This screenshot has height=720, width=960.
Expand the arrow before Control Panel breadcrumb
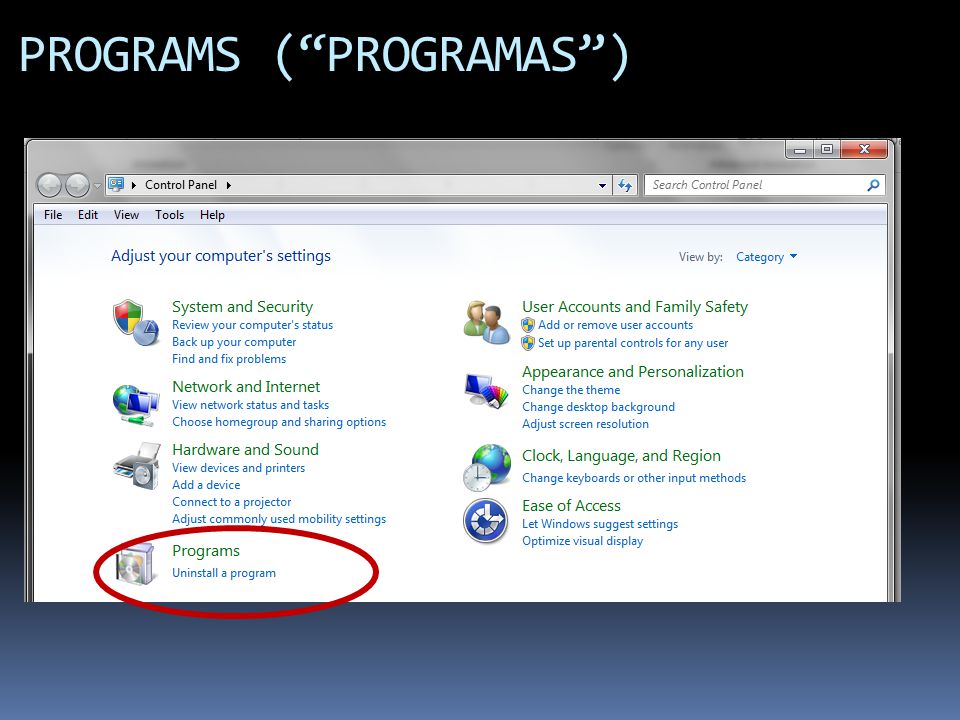coord(133,185)
